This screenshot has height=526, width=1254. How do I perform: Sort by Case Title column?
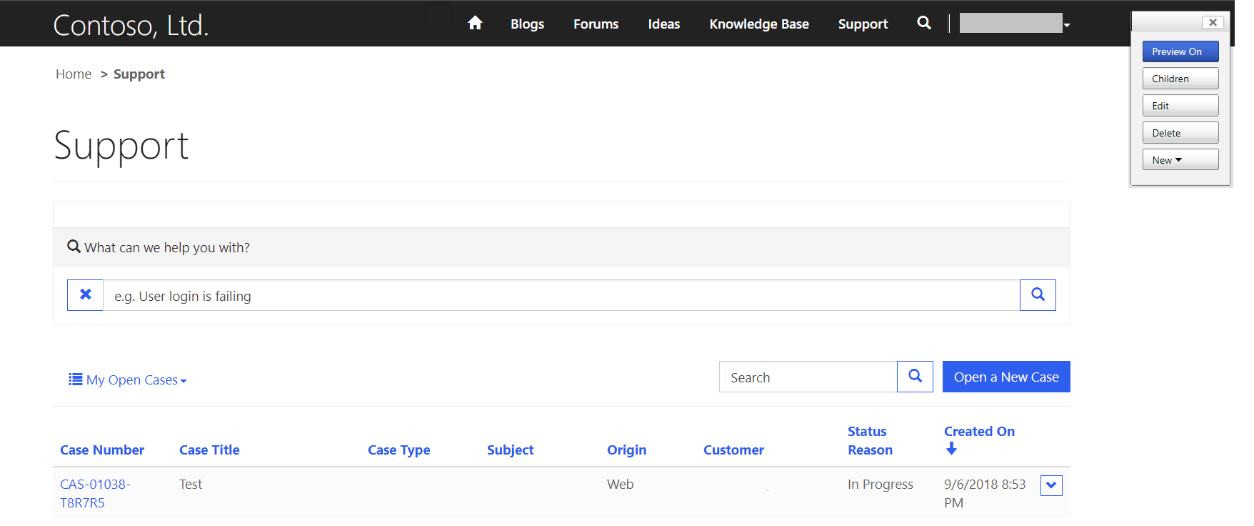click(x=209, y=450)
